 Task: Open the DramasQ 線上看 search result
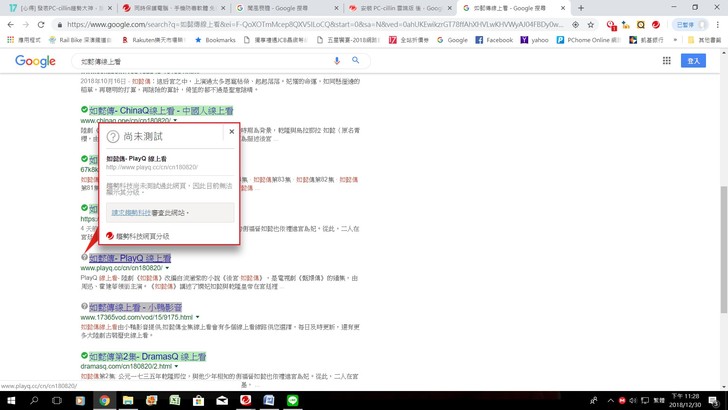pyautogui.click(x=148, y=357)
